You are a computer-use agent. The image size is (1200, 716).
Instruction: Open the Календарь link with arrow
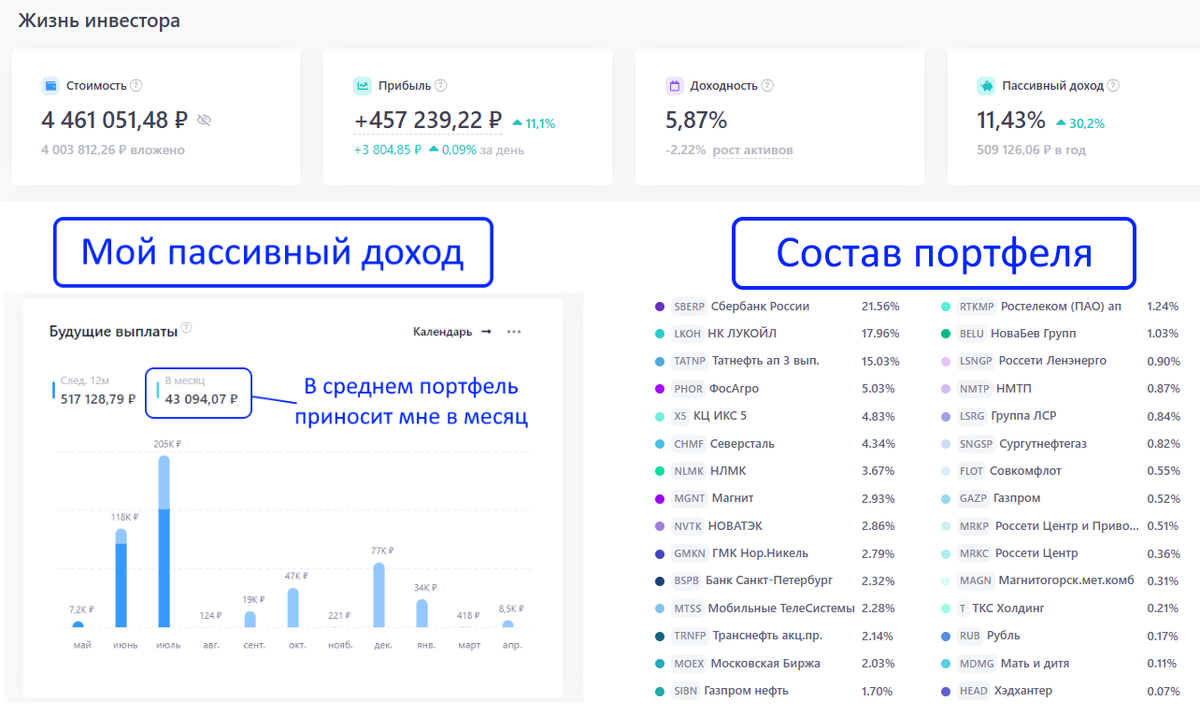point(452,332)
